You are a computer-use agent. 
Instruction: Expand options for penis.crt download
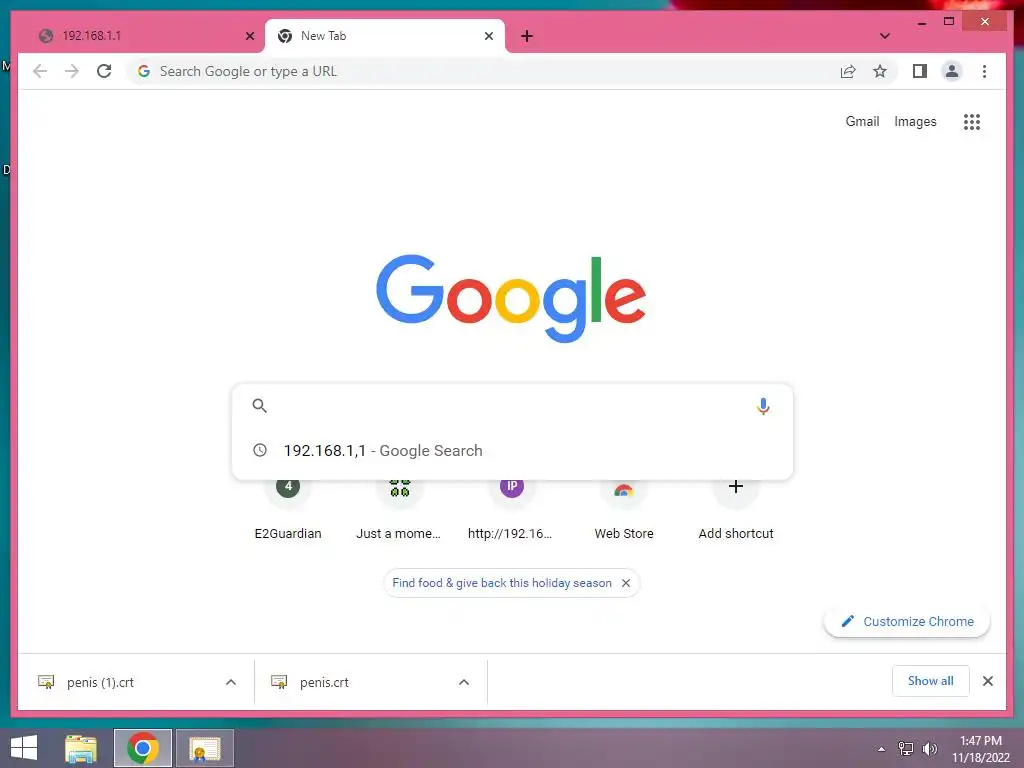[x=464, y=682]
